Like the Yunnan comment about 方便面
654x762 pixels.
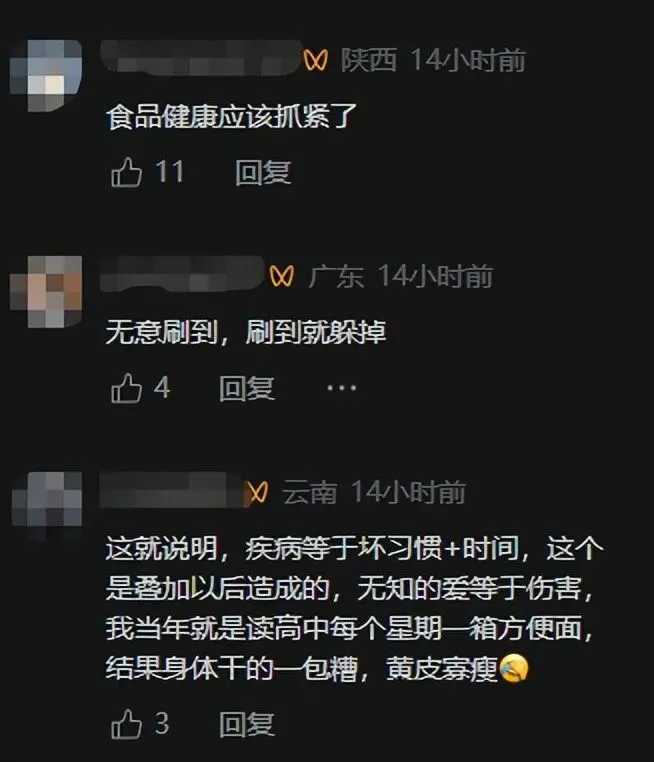coord(126,724)
